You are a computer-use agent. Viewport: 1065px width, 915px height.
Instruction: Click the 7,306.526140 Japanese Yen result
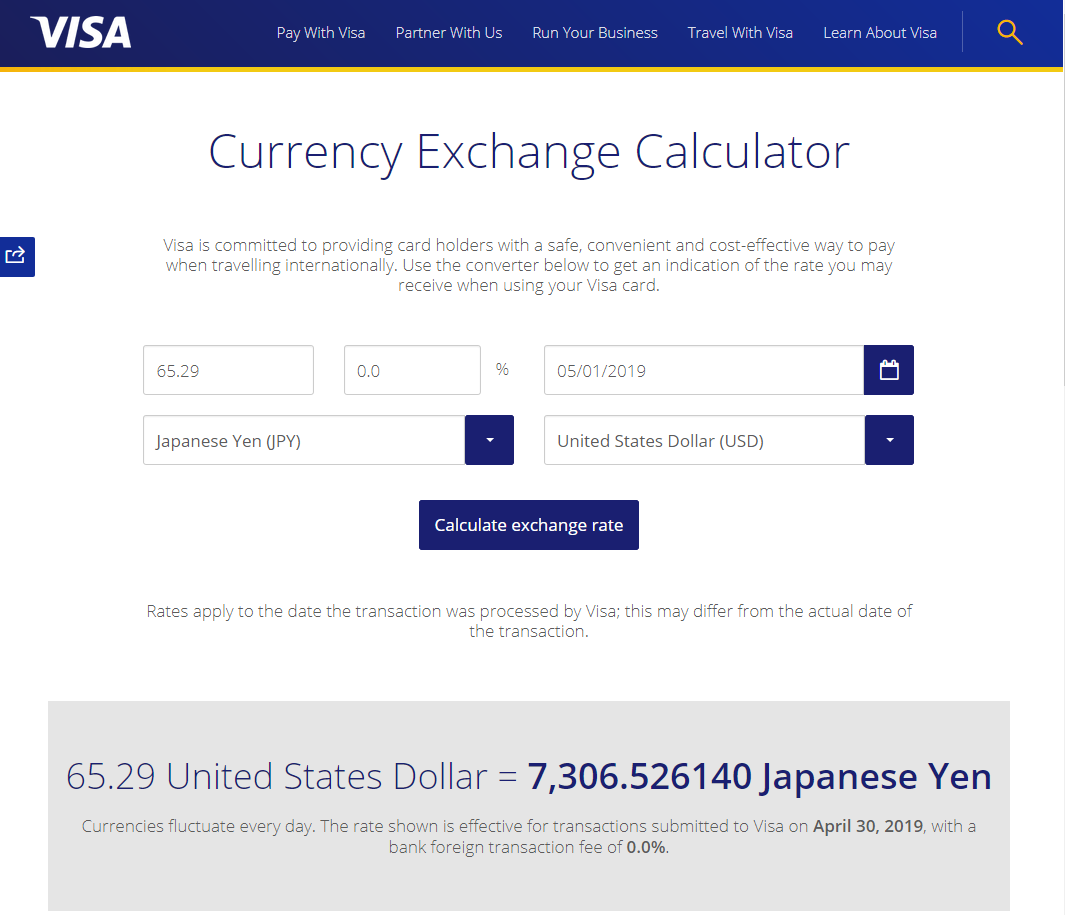coord(759,776)
